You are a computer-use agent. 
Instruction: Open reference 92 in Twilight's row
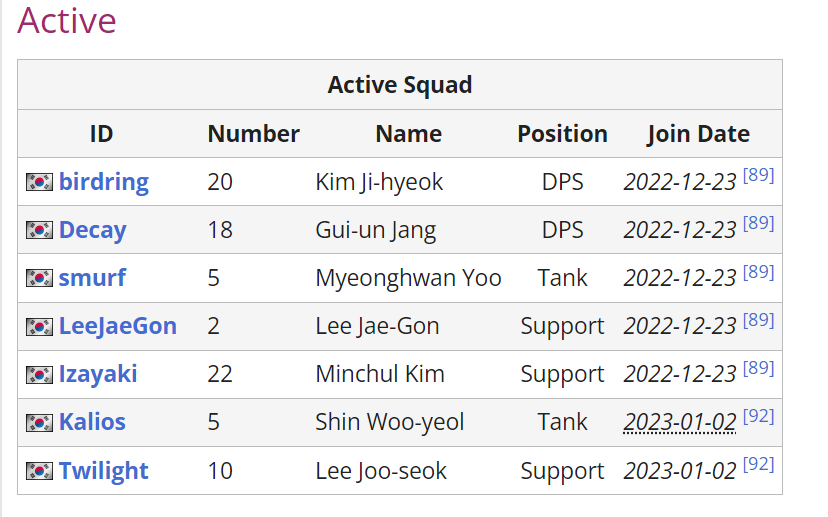click(x=758, y=464)
